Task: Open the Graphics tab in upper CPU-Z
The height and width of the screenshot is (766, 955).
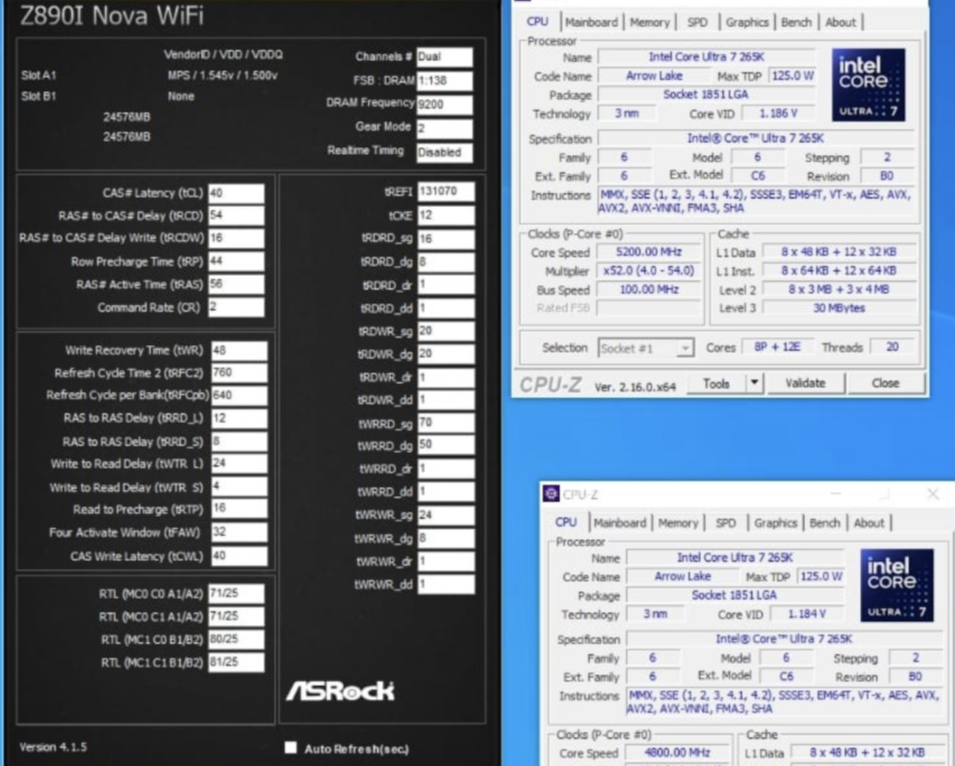Action: (747, 23)
